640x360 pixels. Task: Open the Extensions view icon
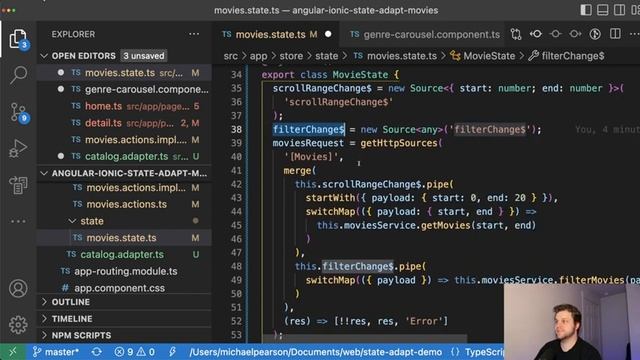coord(18,185)
